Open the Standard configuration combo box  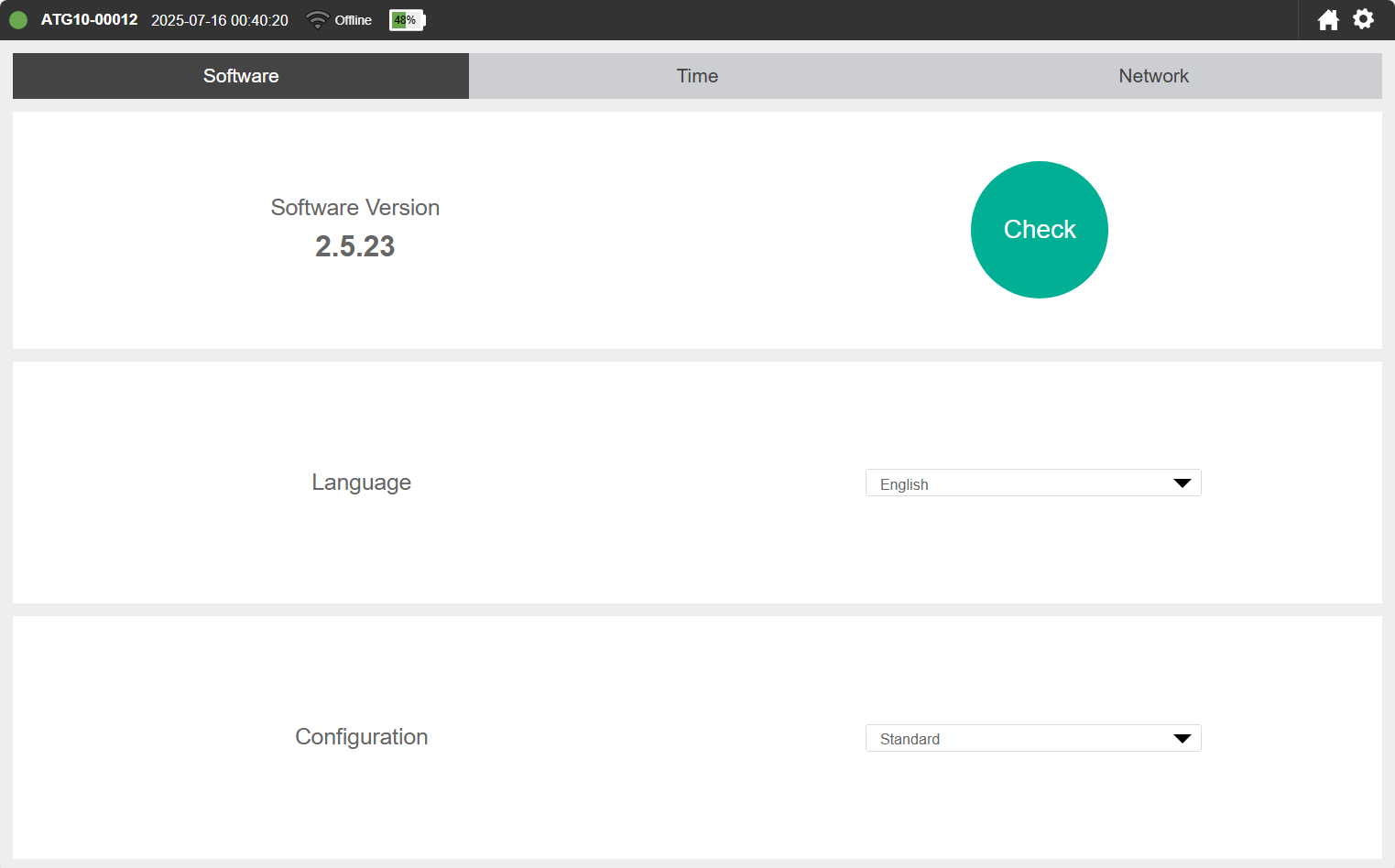1033,738
